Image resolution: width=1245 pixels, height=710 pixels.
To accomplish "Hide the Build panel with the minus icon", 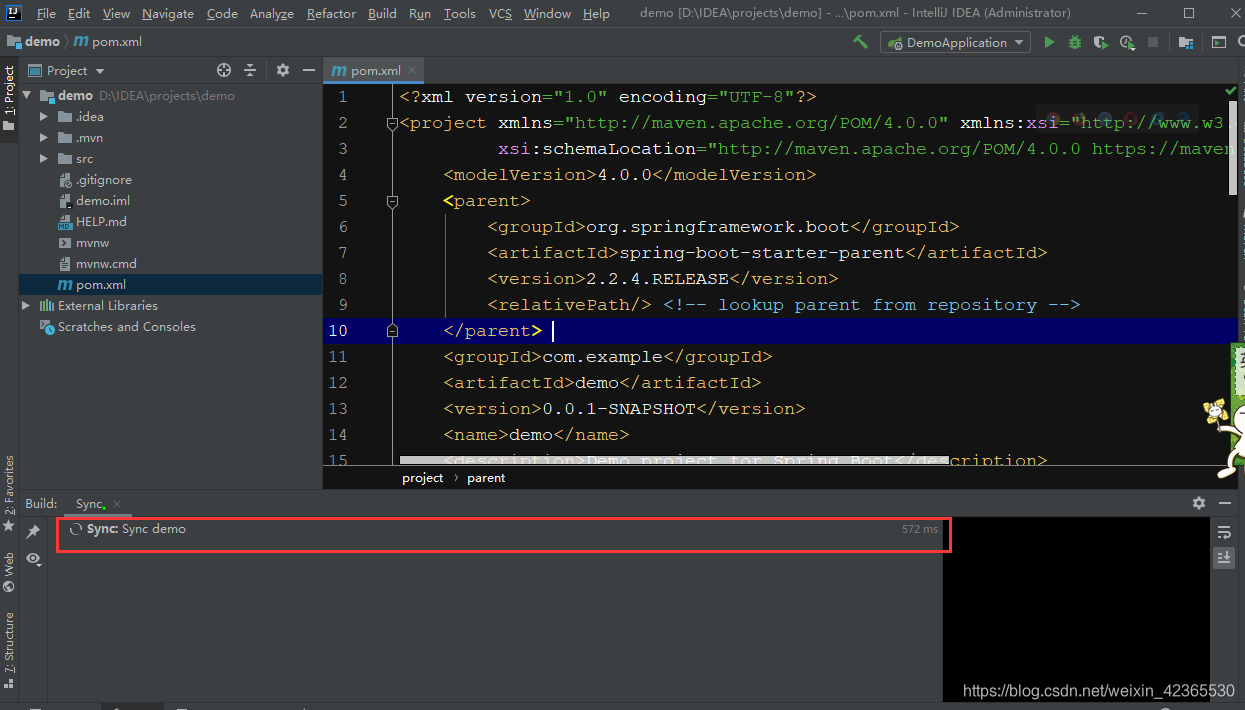I will tap(1226, 503).
